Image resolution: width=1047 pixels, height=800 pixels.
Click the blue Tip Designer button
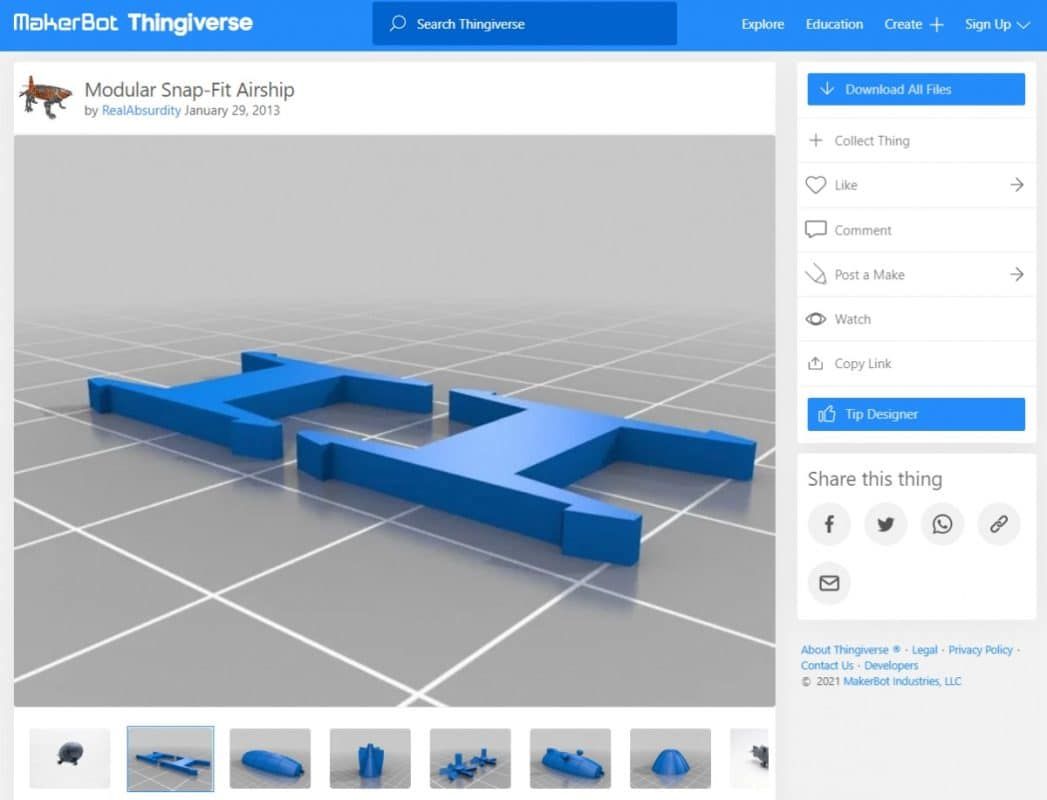pyautogui.click(x=915, y=413)
